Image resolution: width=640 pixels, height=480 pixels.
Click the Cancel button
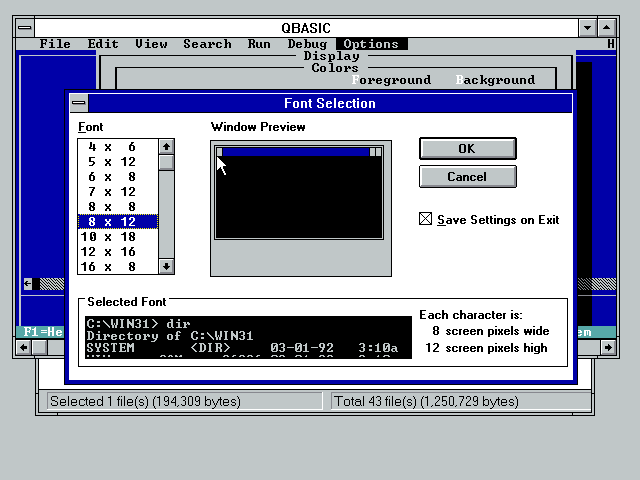tap(468, 177)
